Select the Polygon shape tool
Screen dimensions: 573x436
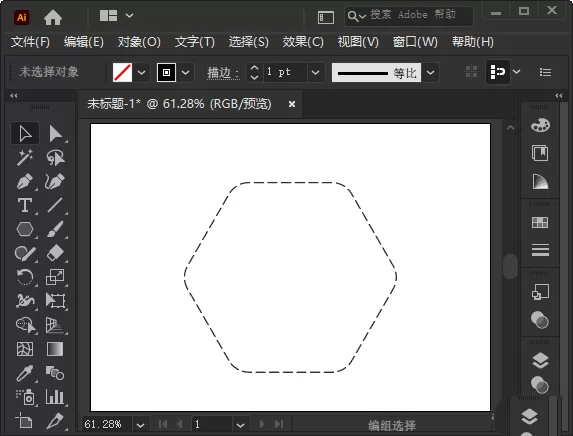25,229
